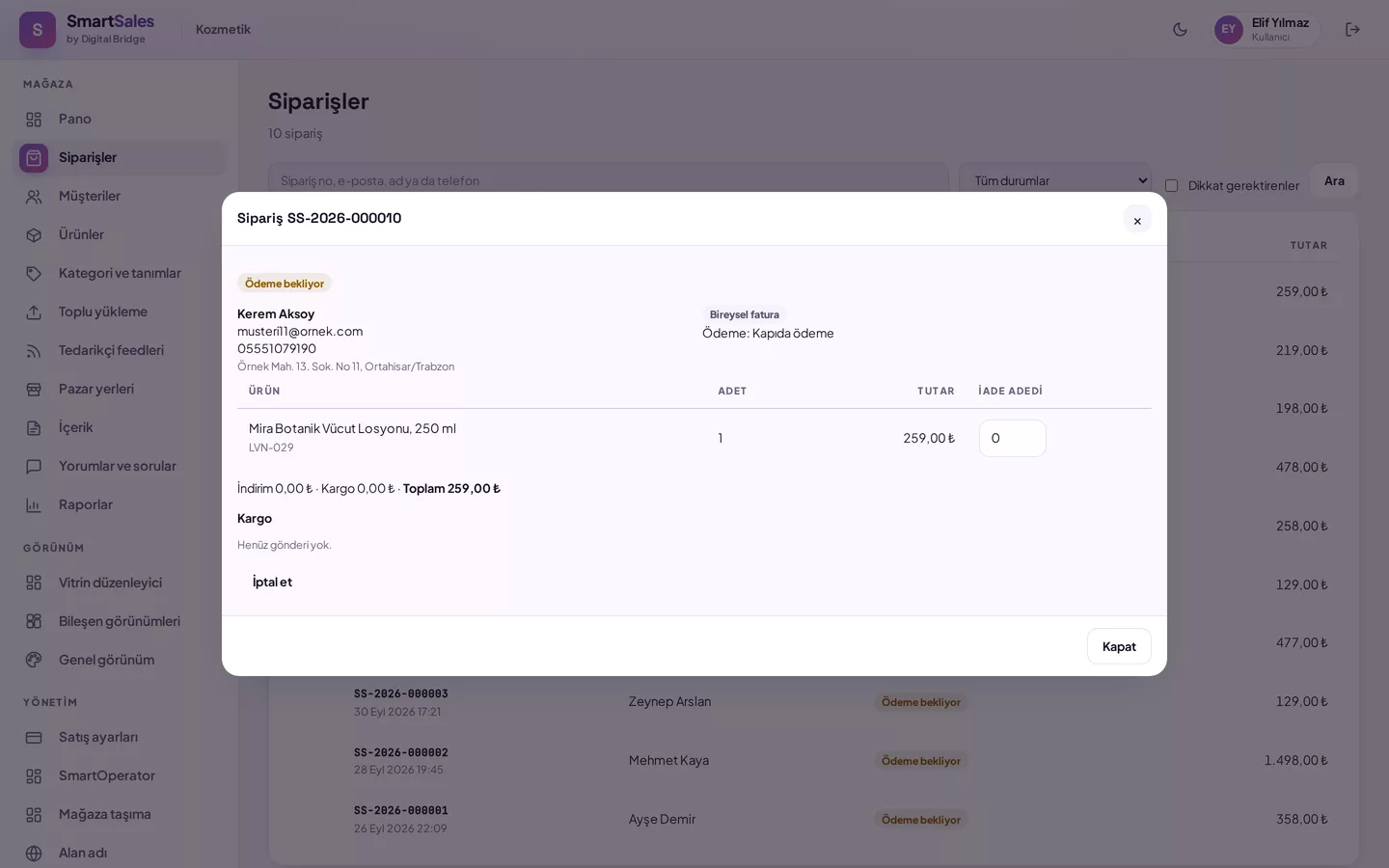
Task: Click the Kozmetik store name
Action: 223,29
